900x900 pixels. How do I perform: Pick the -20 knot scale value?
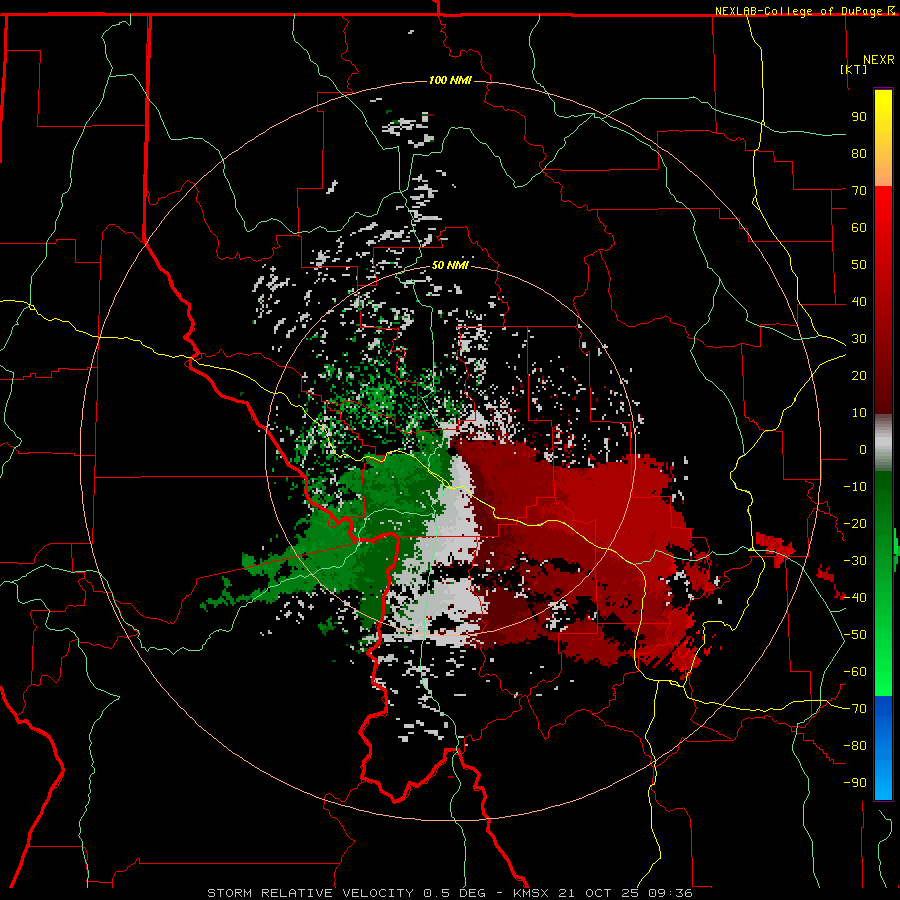pos(855,523)
